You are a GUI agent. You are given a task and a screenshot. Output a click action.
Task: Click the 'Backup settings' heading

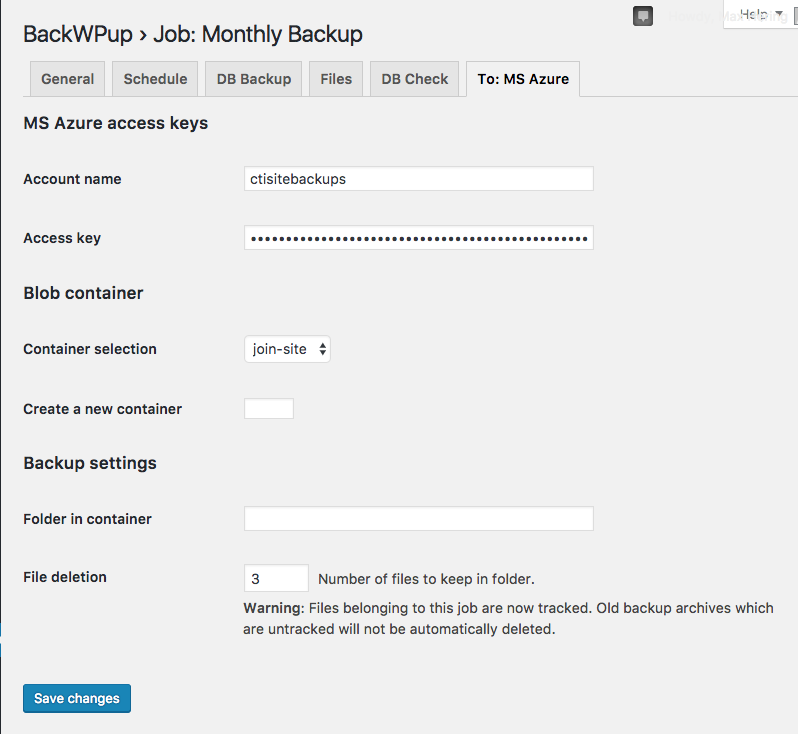click(90, 463)
